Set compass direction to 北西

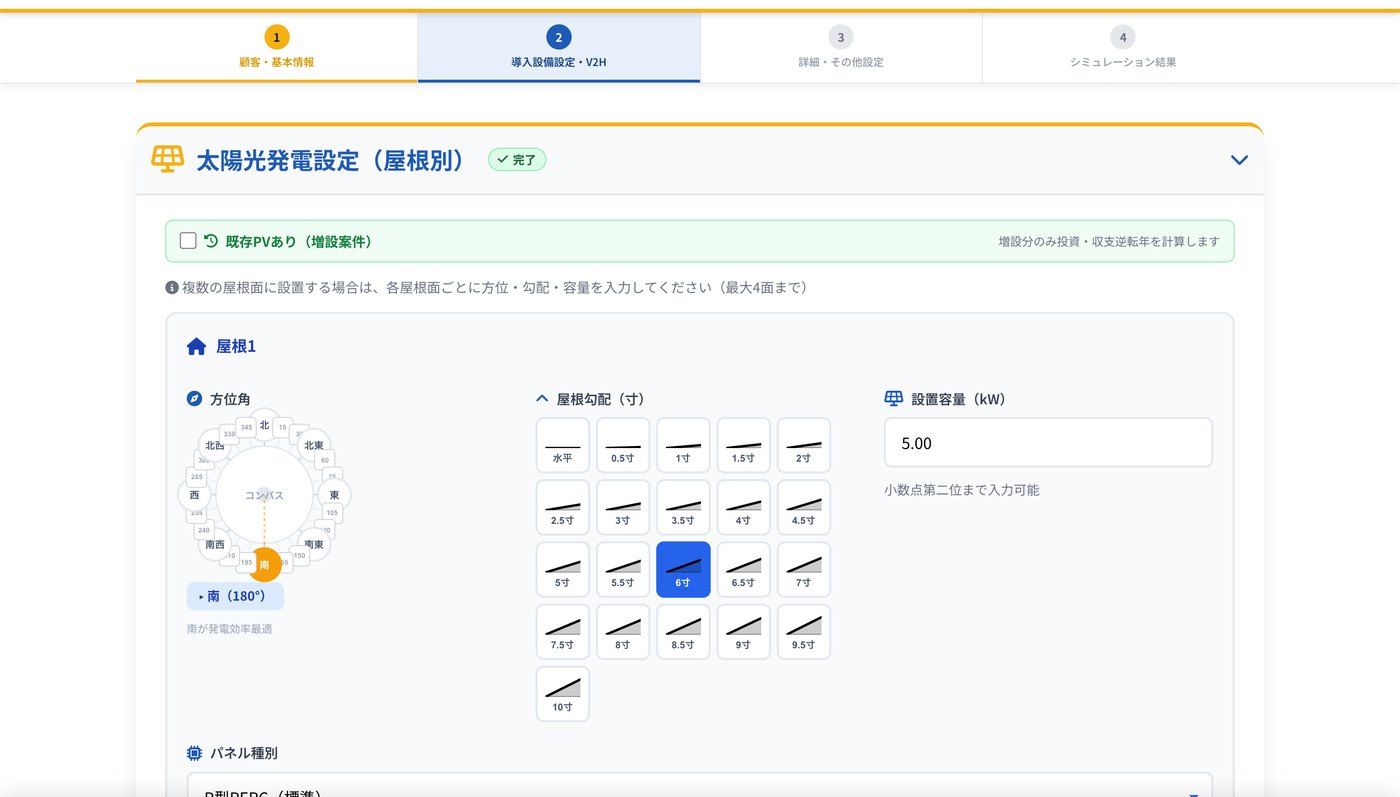point(214,445)
